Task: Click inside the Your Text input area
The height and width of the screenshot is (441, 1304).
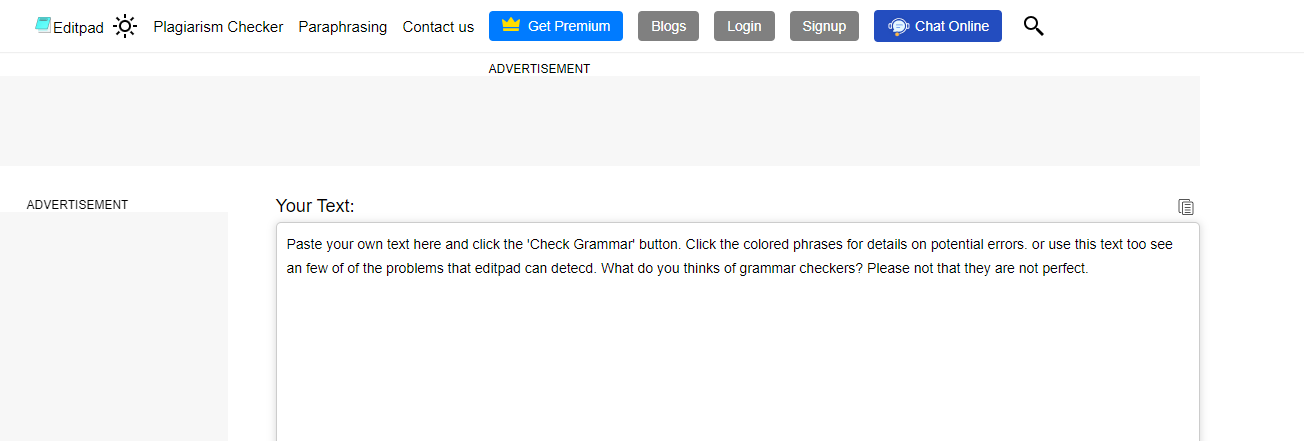Action: click(737, 350)
